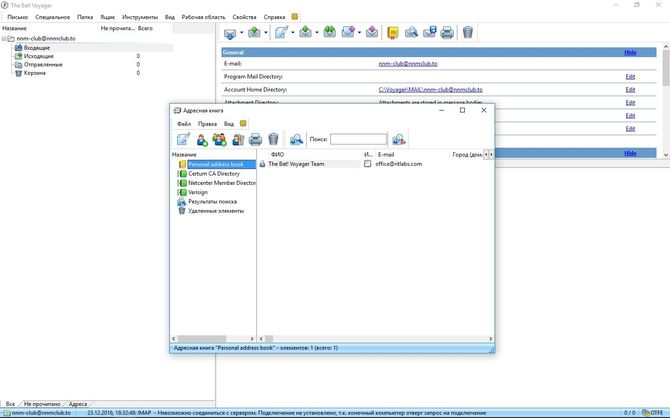Image resolution: width=670 pixels, height=418 pixels.
Task: Click the new message pencil icon in main toolbar
Action: point(280,33)
